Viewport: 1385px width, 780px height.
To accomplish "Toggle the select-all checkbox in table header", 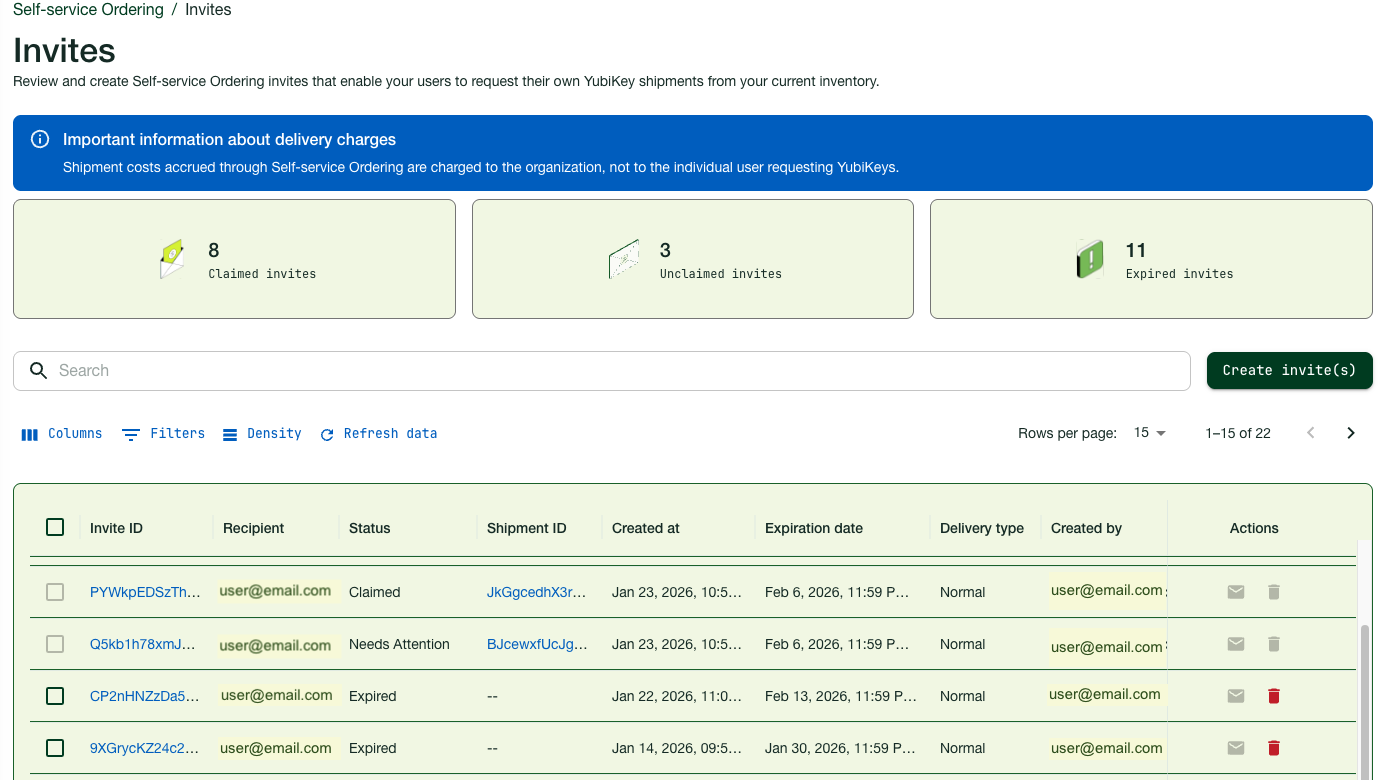I will (55, 527).
